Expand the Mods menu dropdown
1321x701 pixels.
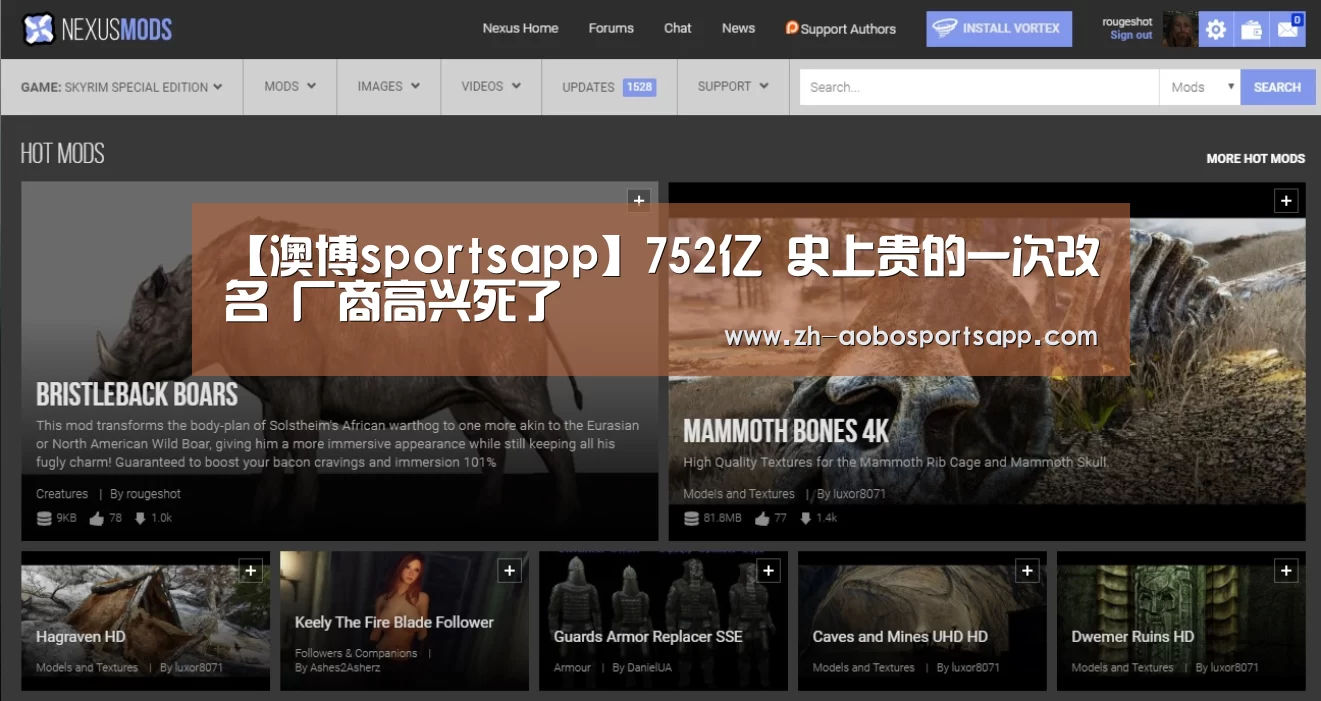[x=290, y=87]
